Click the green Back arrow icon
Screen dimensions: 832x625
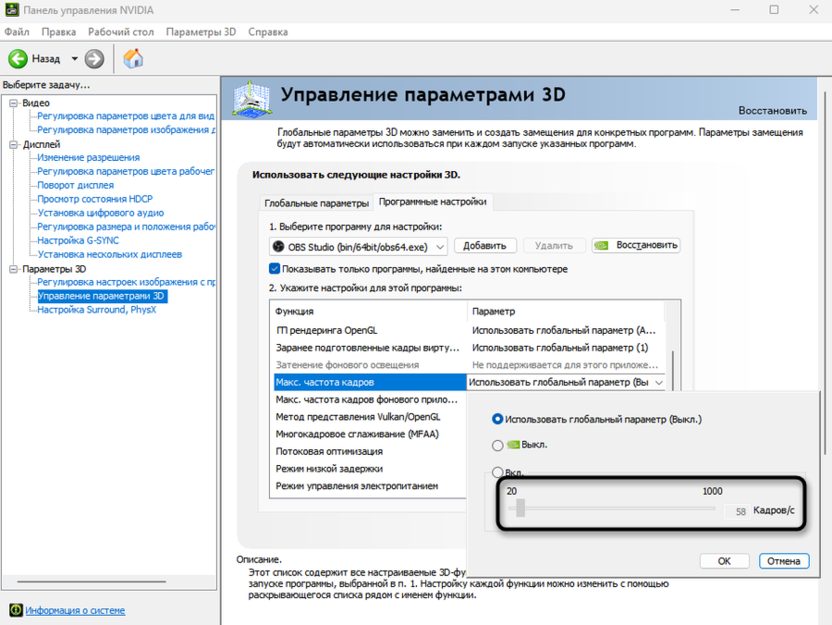click(x=18, y=59)
